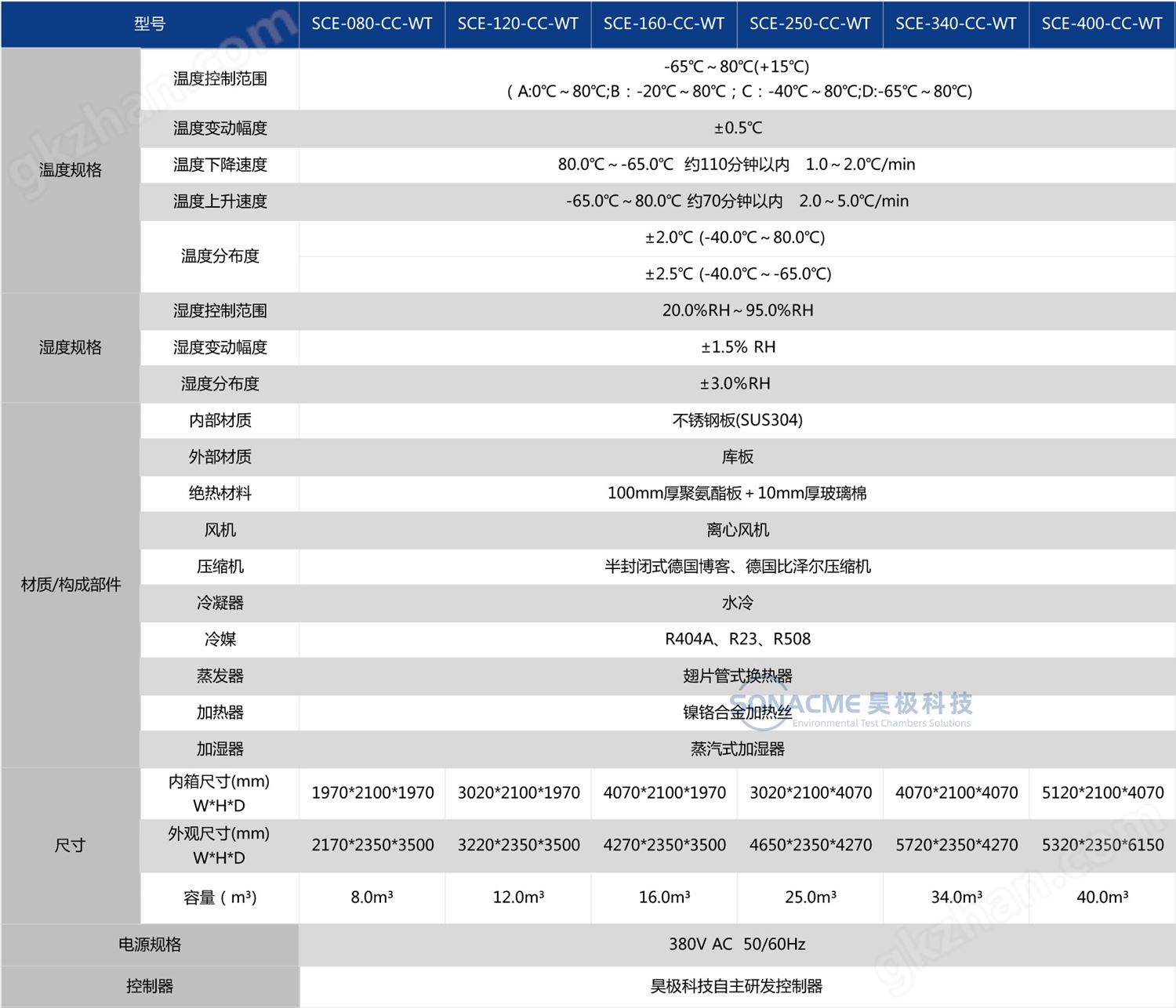The width and height of the screenshot is (1176, 1008).
Task: Click the 蒸汽式加湿器 value
Action: coord(738,749)
